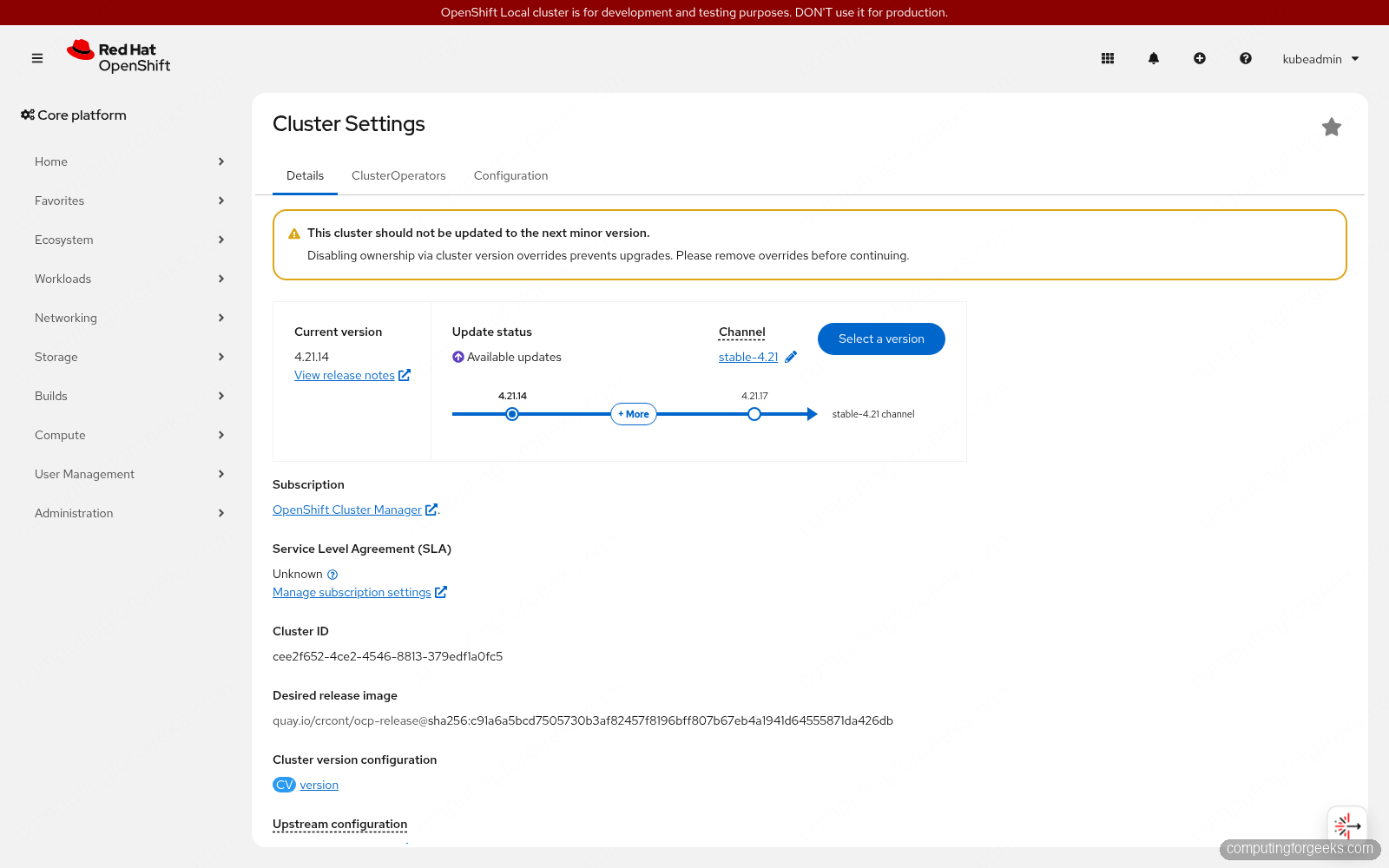Switch to the Configuration tab

tap(510, 175)
